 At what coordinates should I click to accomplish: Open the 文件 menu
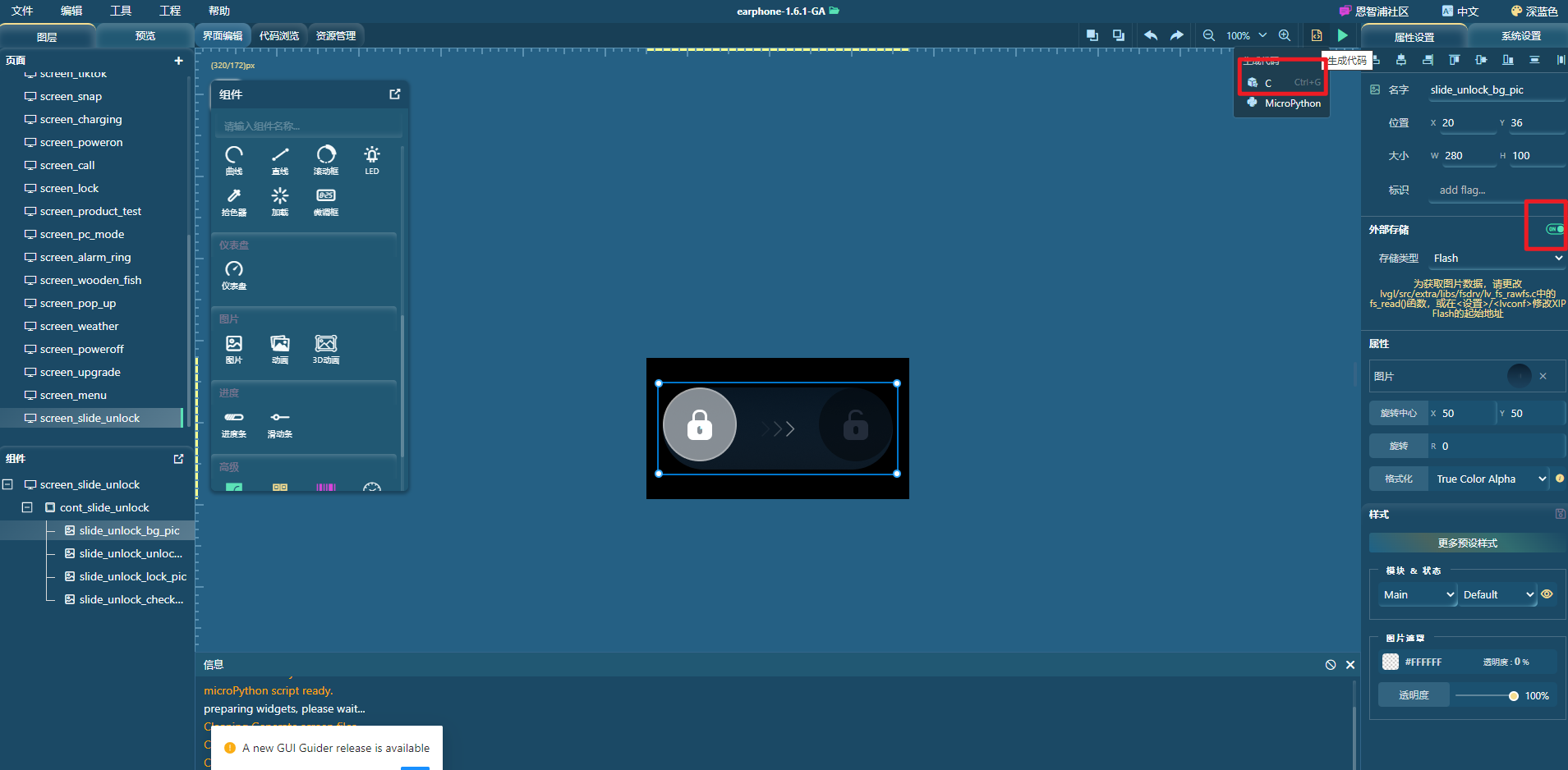tap(22, 11)
